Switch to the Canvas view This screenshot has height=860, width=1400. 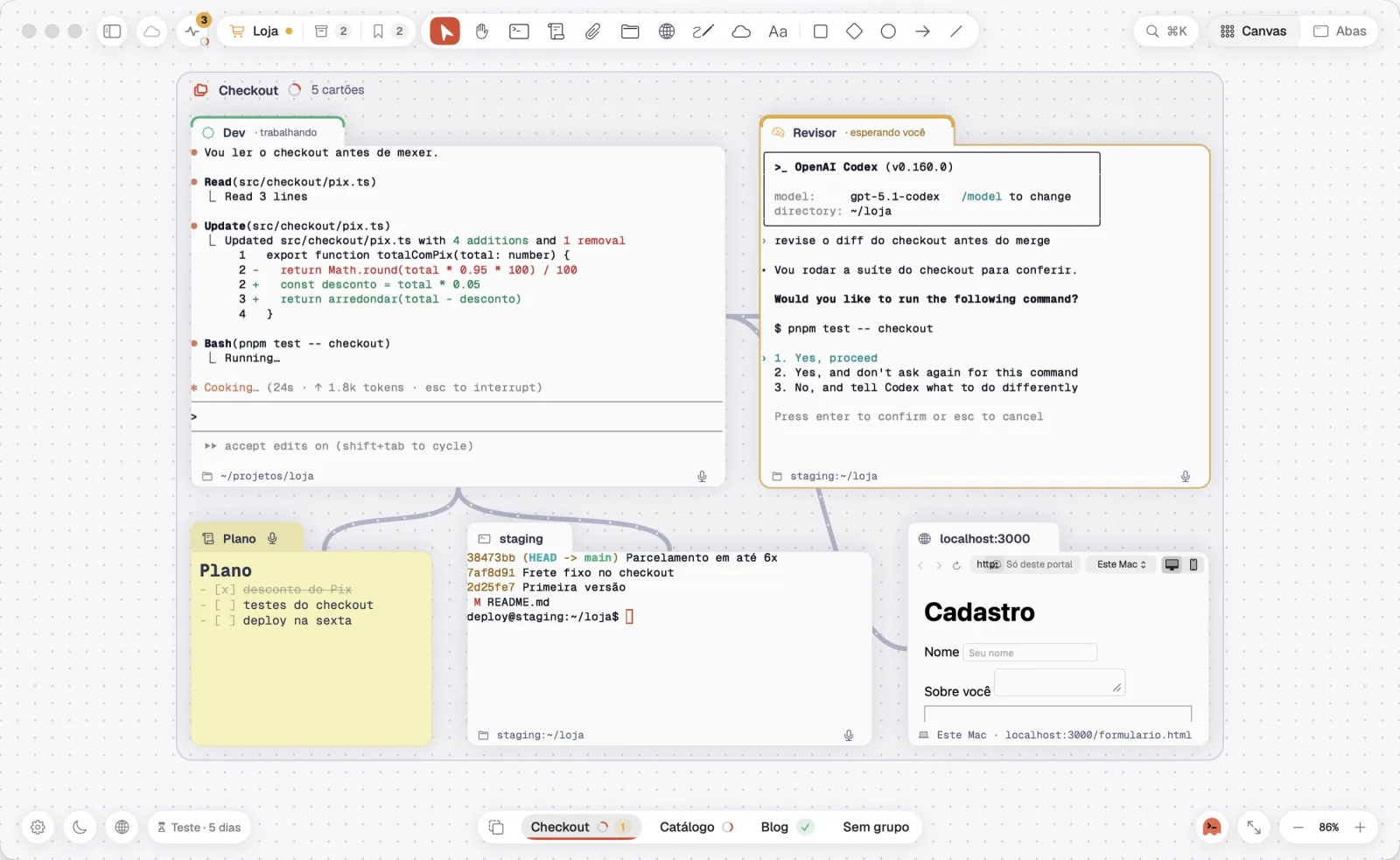(1254, 31)
